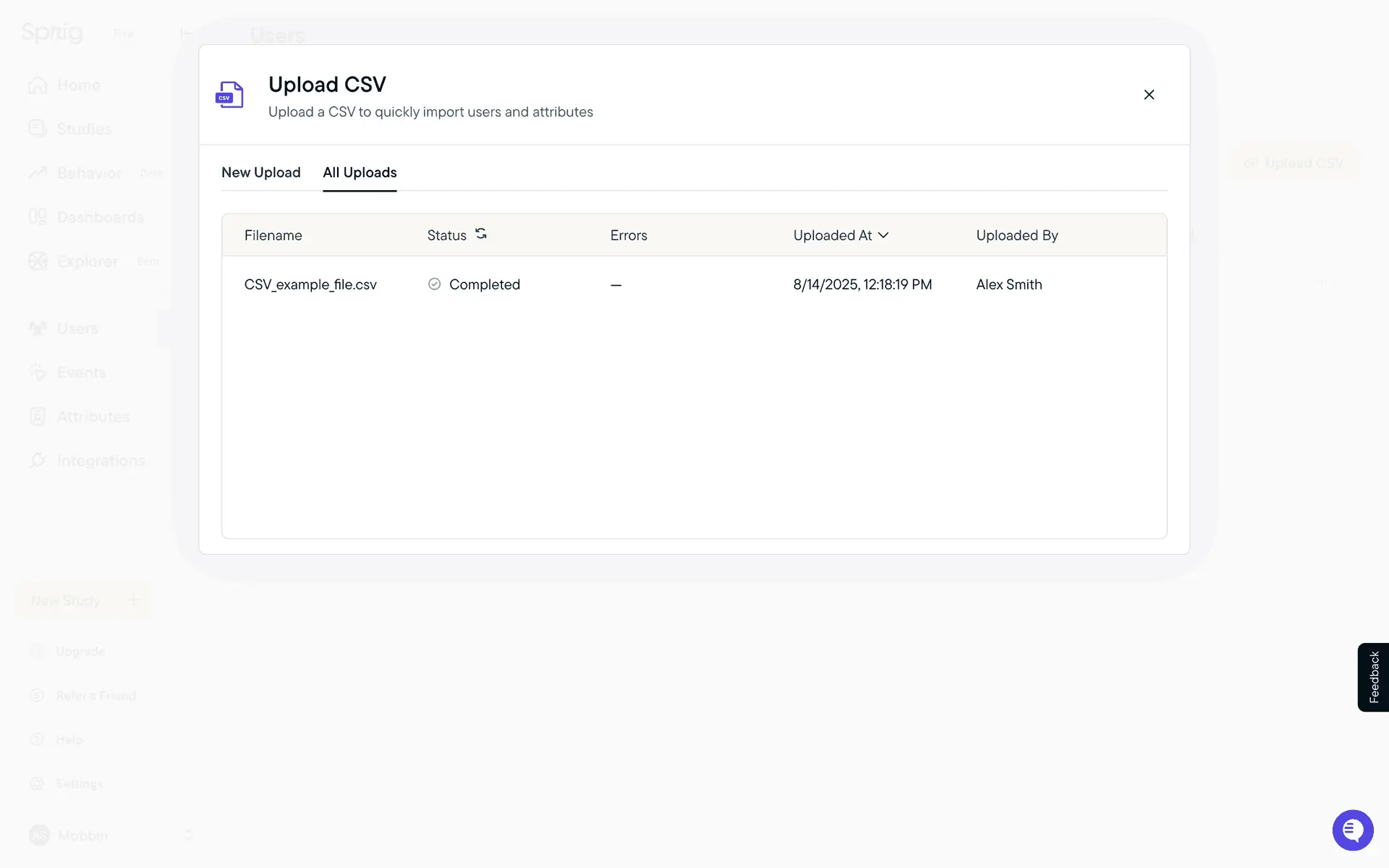The width and height of the screenshot is (1389, 868).
Task: Click the Studies sidebar icon
Action: click(38, 129)
